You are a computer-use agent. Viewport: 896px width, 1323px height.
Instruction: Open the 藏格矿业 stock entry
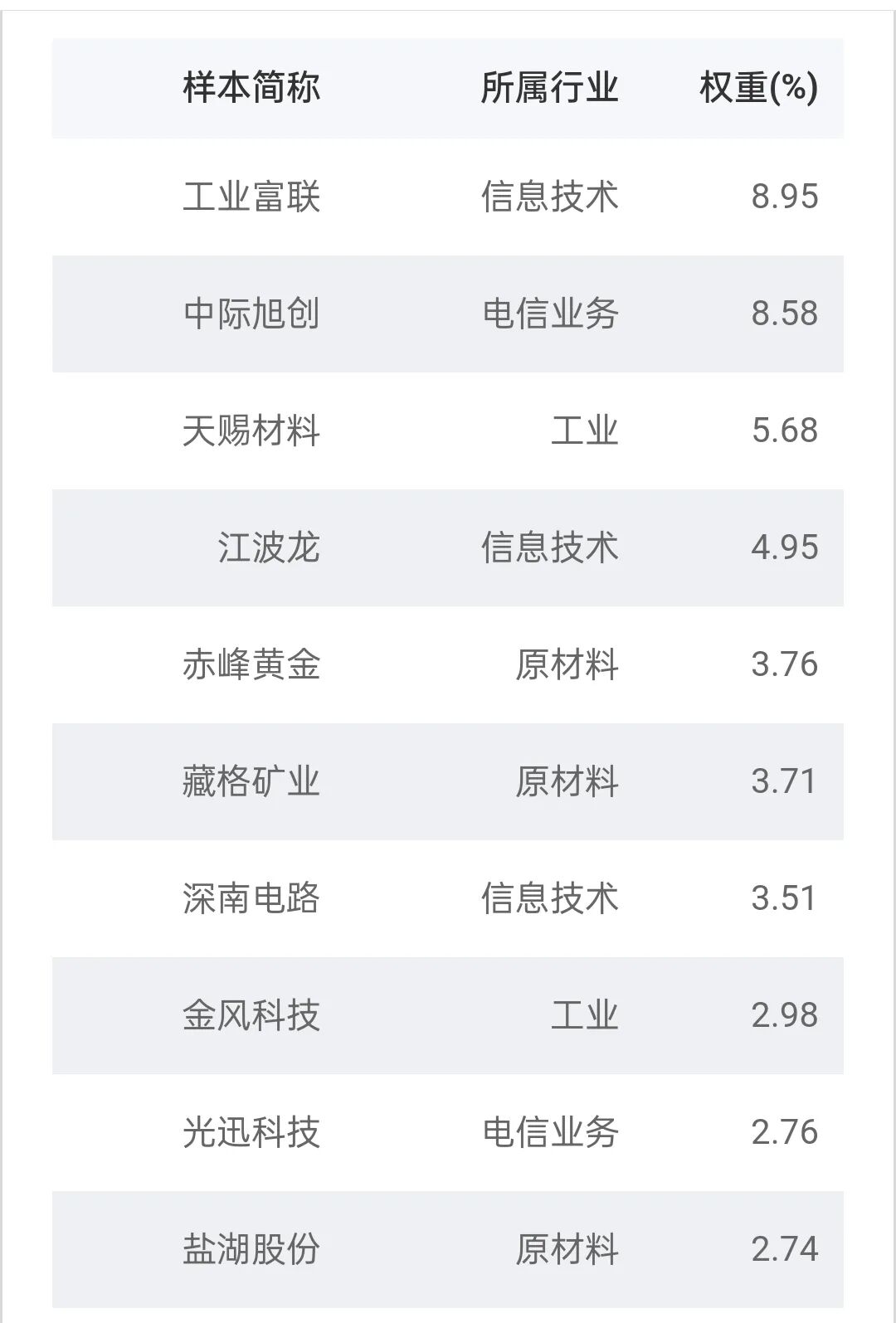click(x=251, y=781)
